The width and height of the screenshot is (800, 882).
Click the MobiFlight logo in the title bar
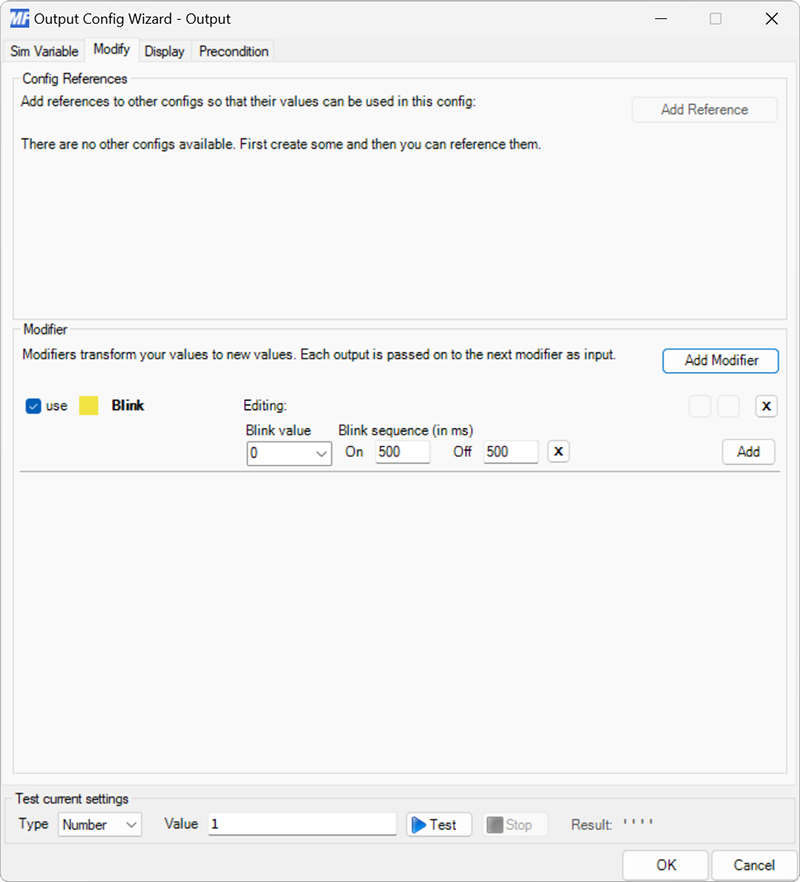click(18, 18)
